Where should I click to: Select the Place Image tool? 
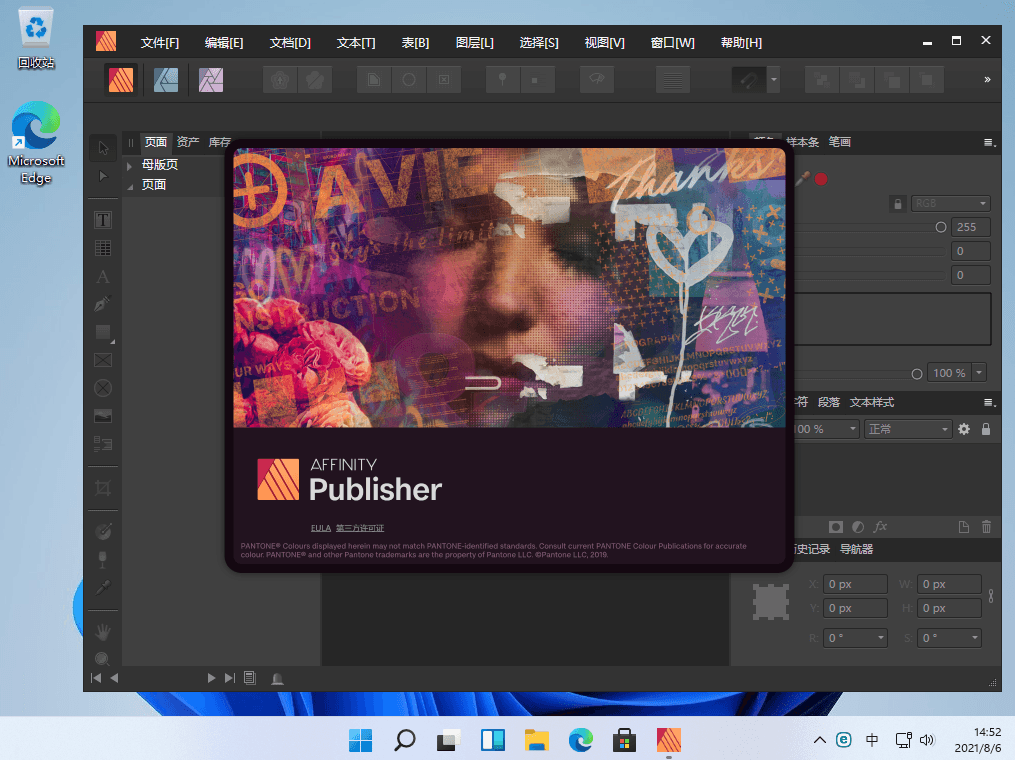[x=103, y=416]
